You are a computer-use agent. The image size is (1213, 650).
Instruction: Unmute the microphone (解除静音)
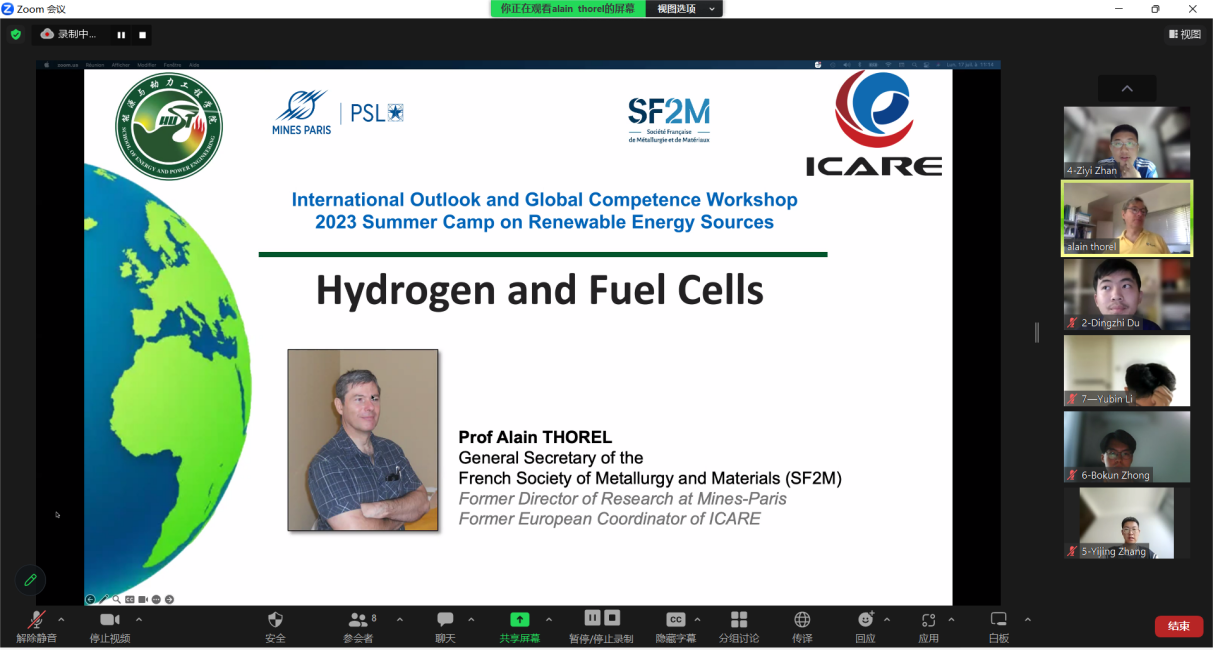click(36, 621)
